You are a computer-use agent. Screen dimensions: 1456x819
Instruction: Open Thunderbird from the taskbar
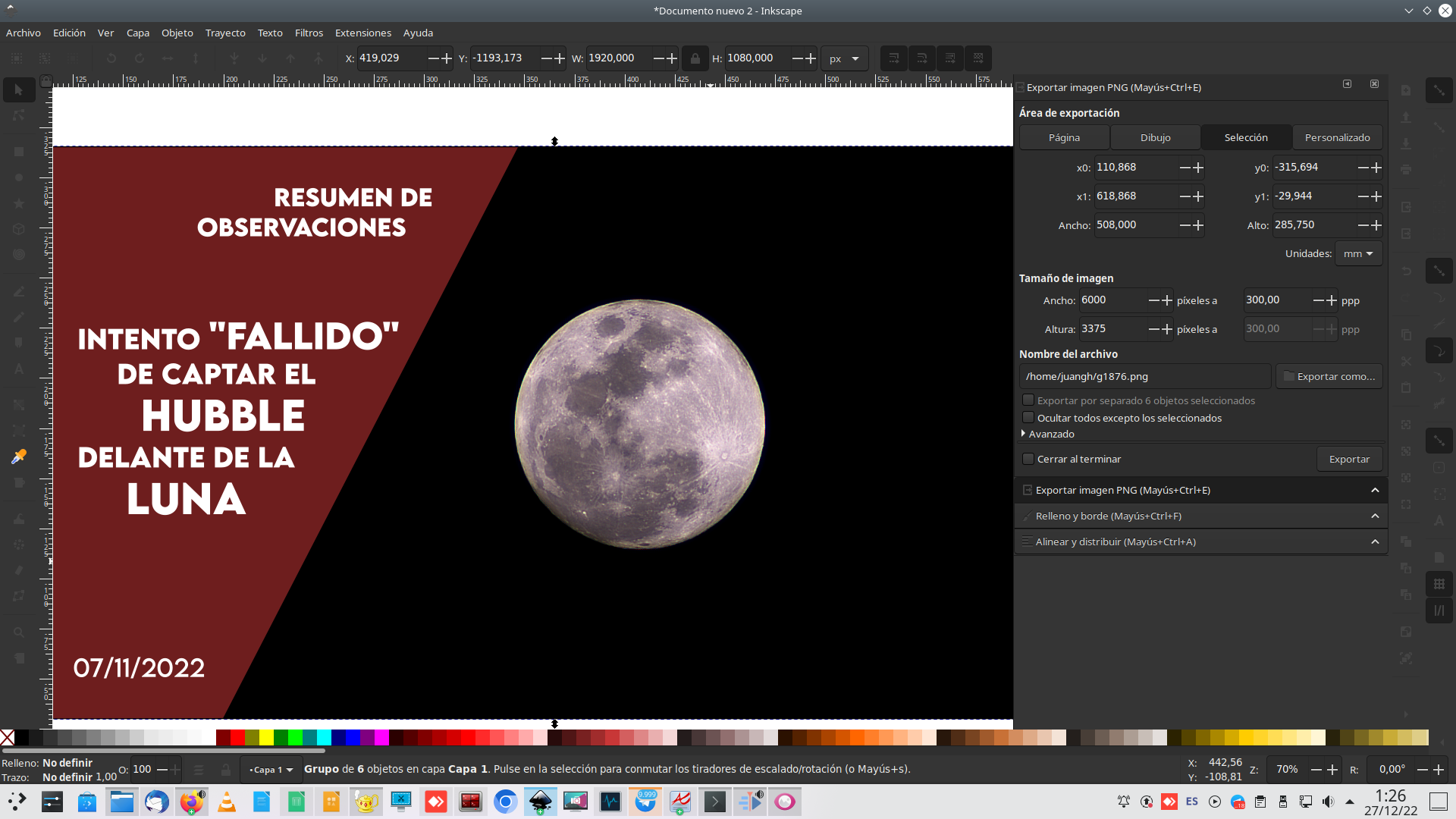(x=157, y=802)
